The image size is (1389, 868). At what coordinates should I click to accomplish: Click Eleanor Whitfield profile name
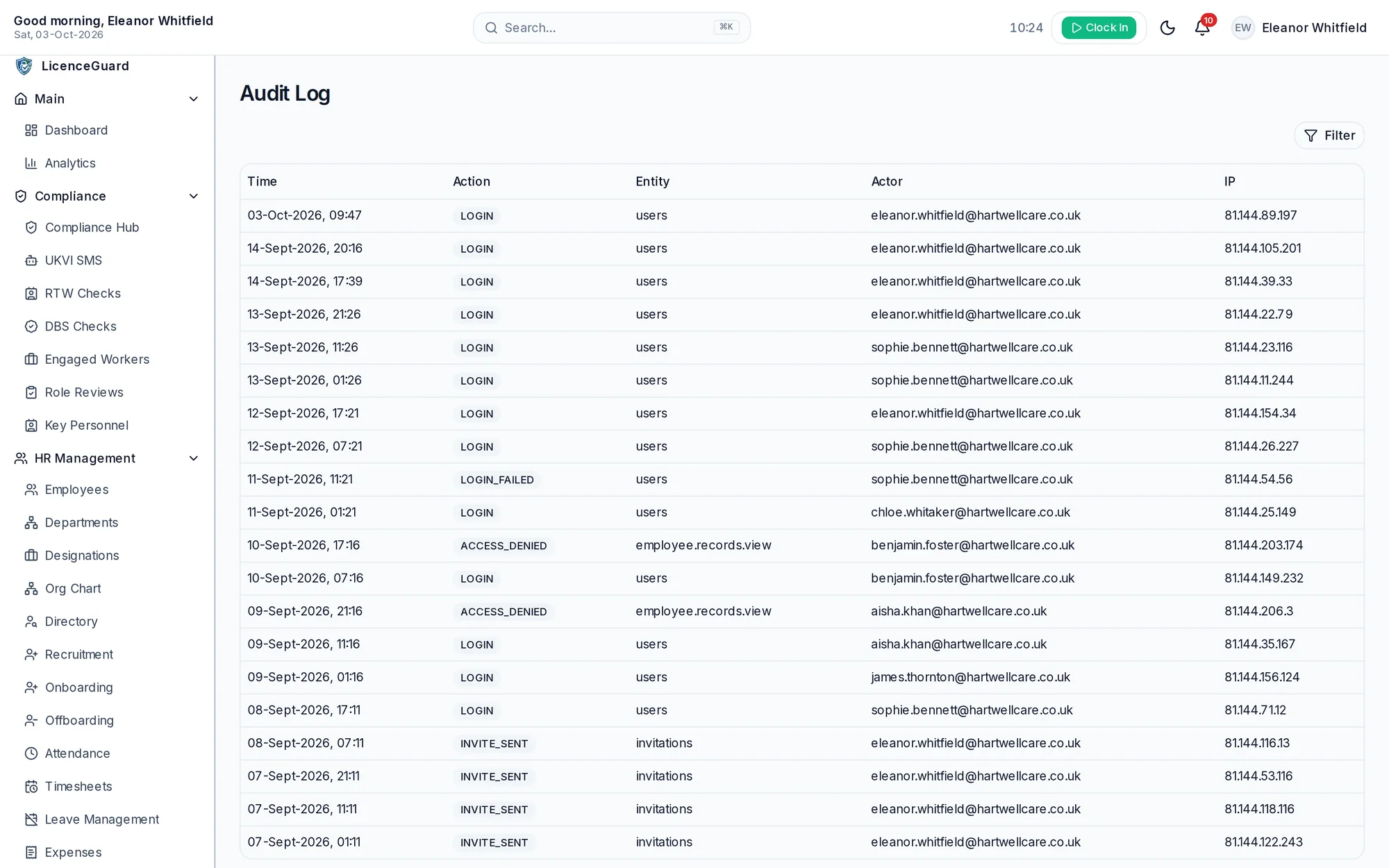[x=1314, y=28]
